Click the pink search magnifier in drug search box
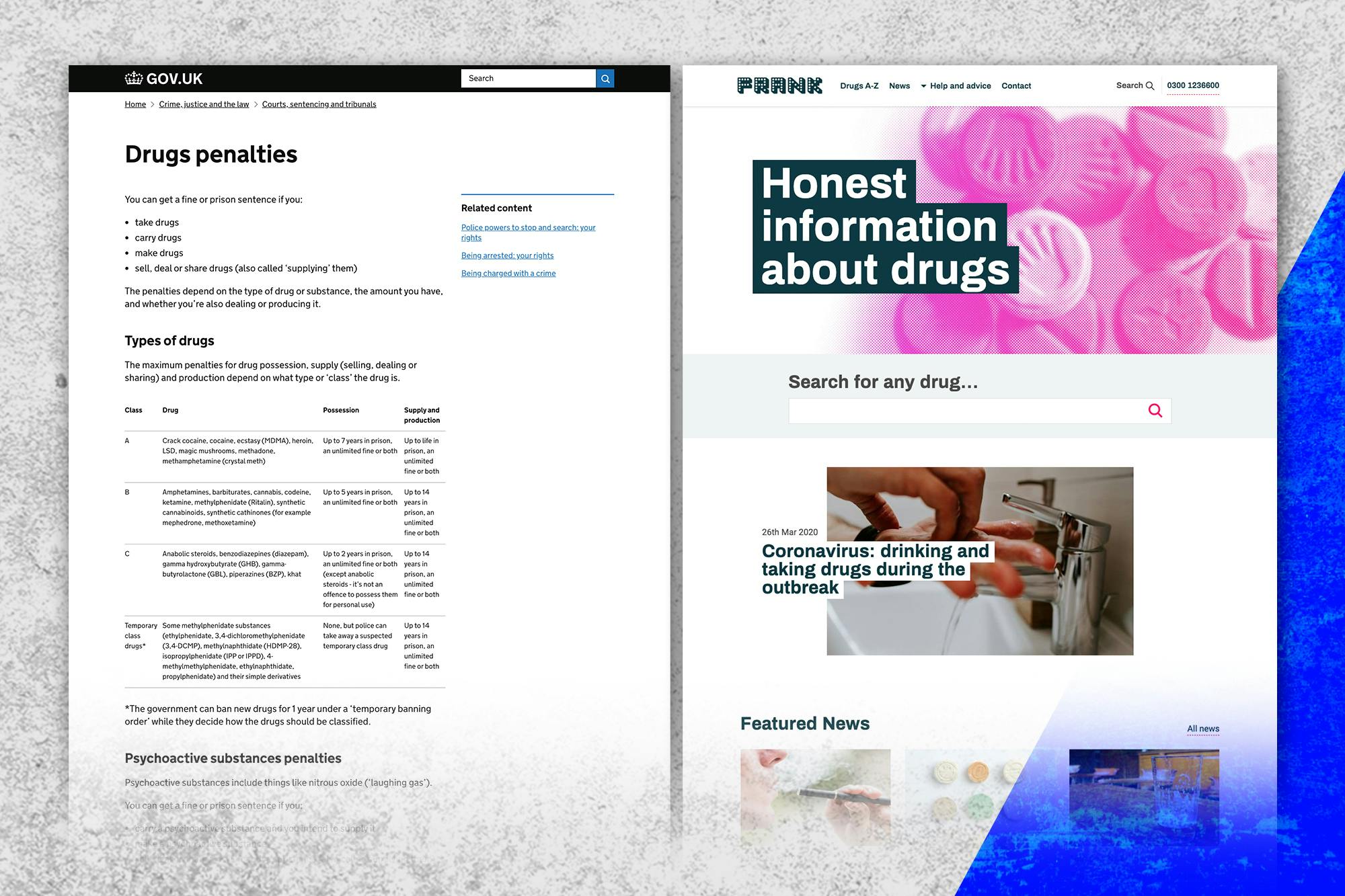The width and height of the screenshot is (1345, 896). pos(1155,411)
